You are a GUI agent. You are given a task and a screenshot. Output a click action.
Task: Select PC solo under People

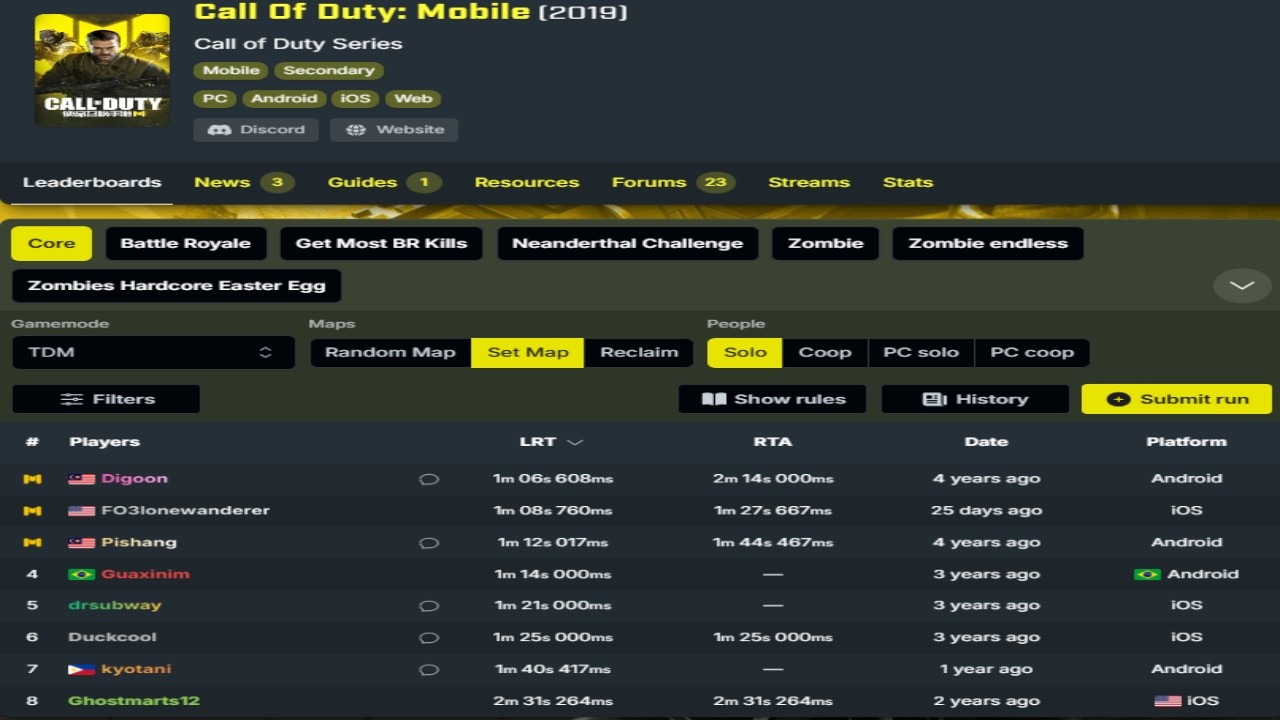coord(921,352)
